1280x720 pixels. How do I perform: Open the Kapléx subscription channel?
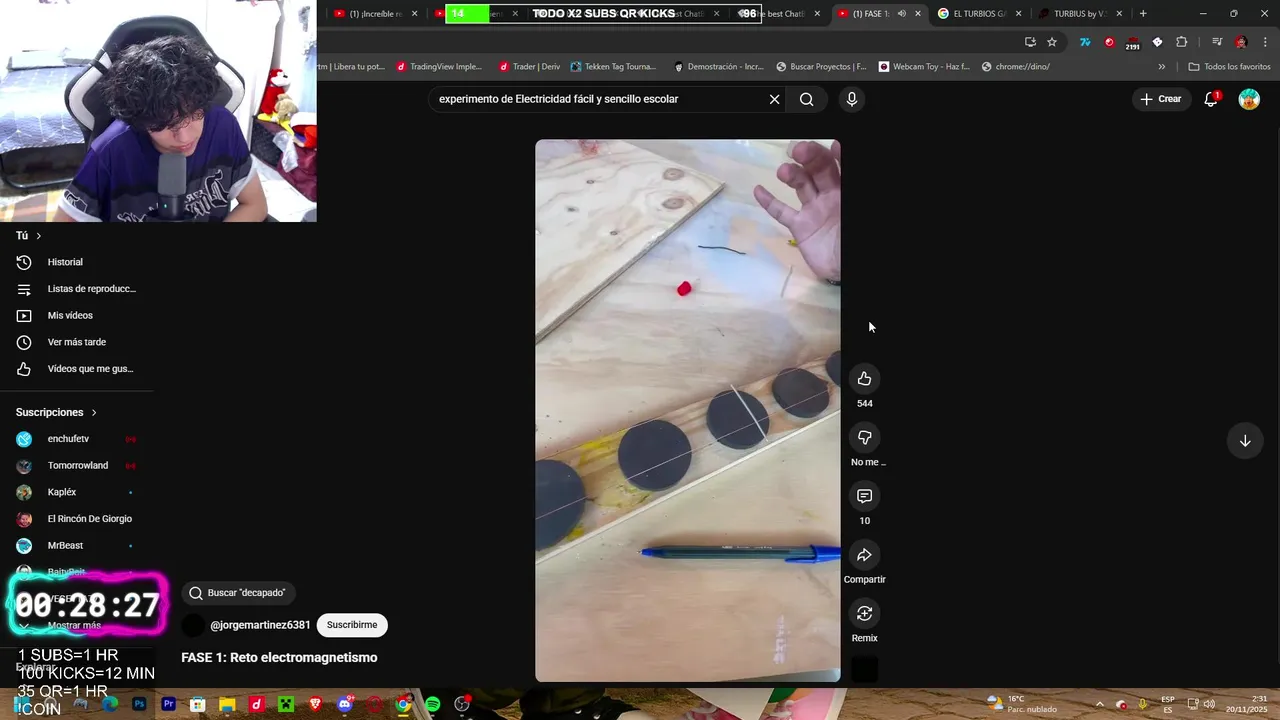point(76,492)
